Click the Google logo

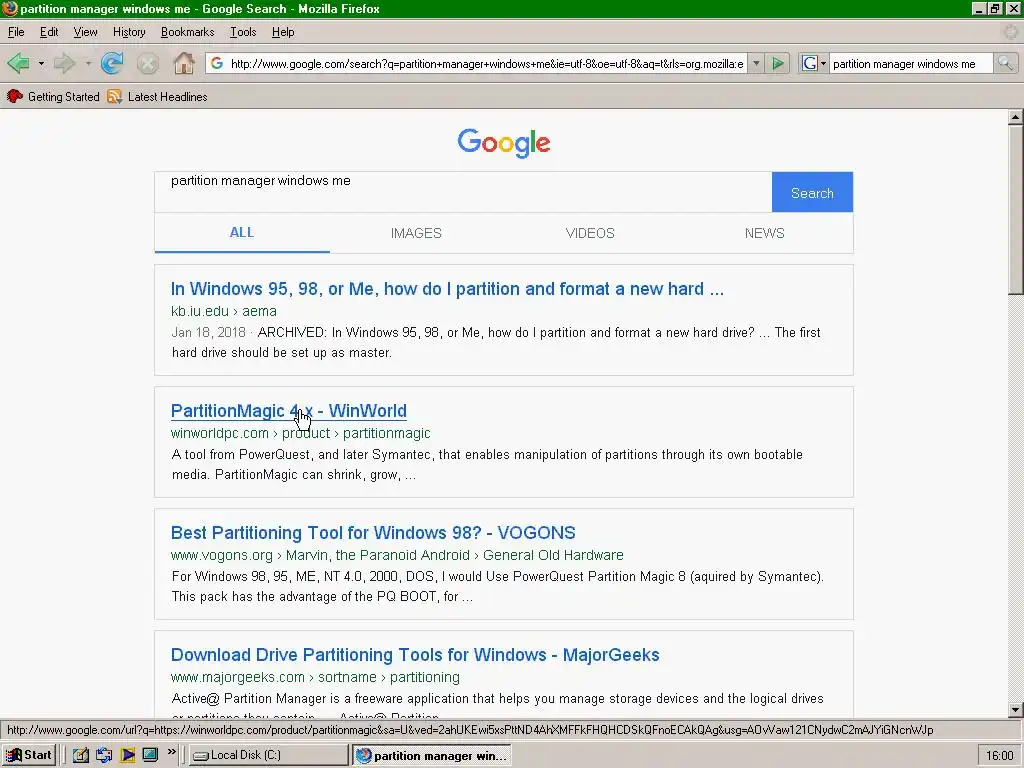pos(504,143)
